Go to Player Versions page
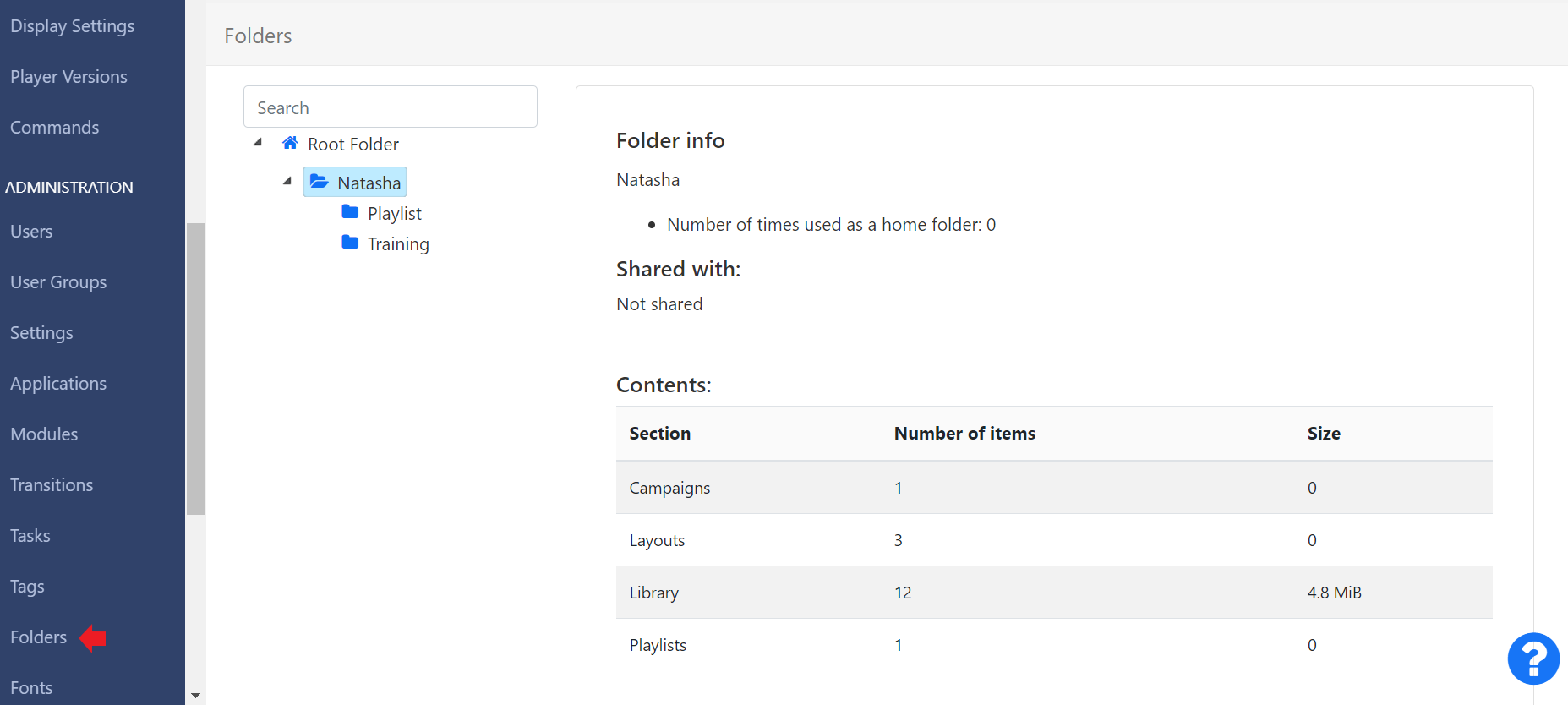 (x=69, y=77)
